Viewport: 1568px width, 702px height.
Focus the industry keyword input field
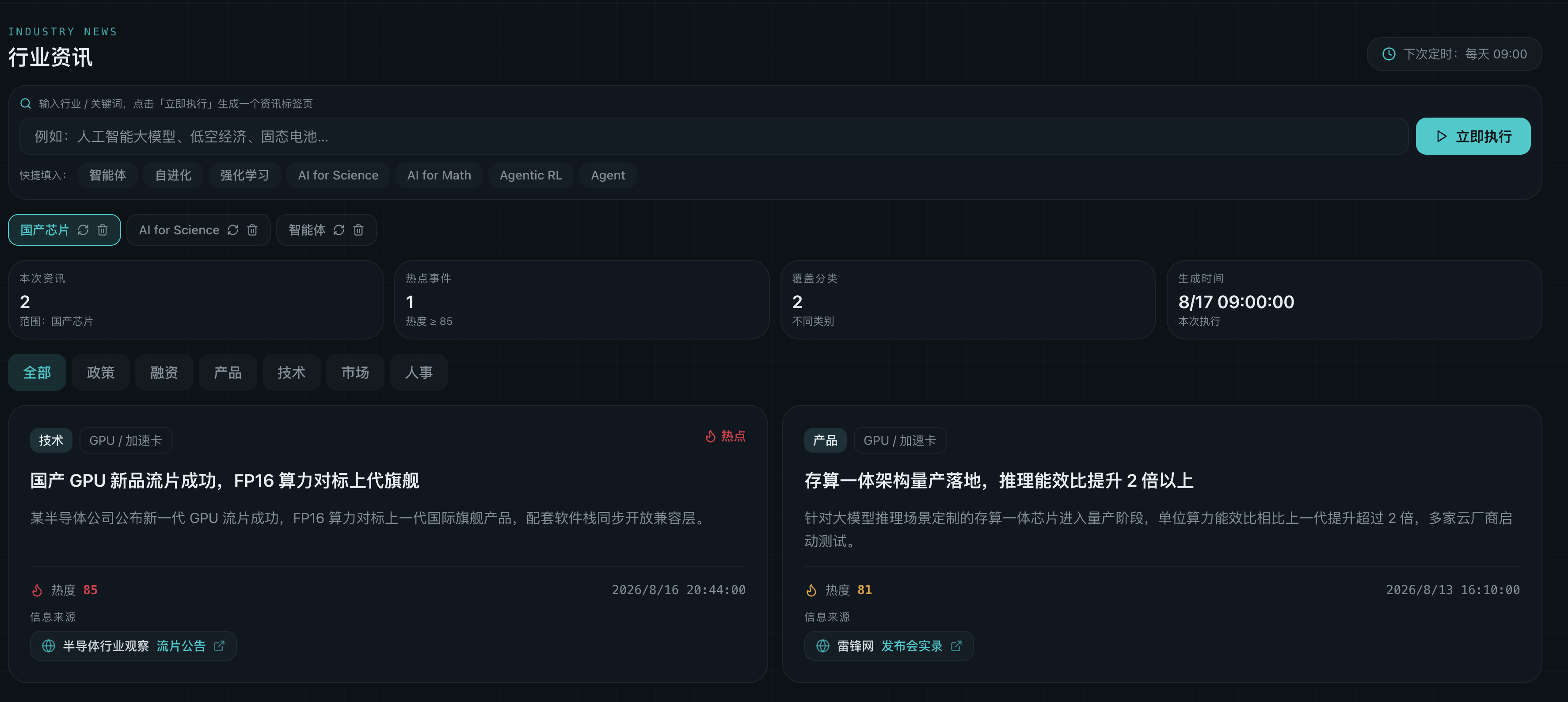pos(713,137)
